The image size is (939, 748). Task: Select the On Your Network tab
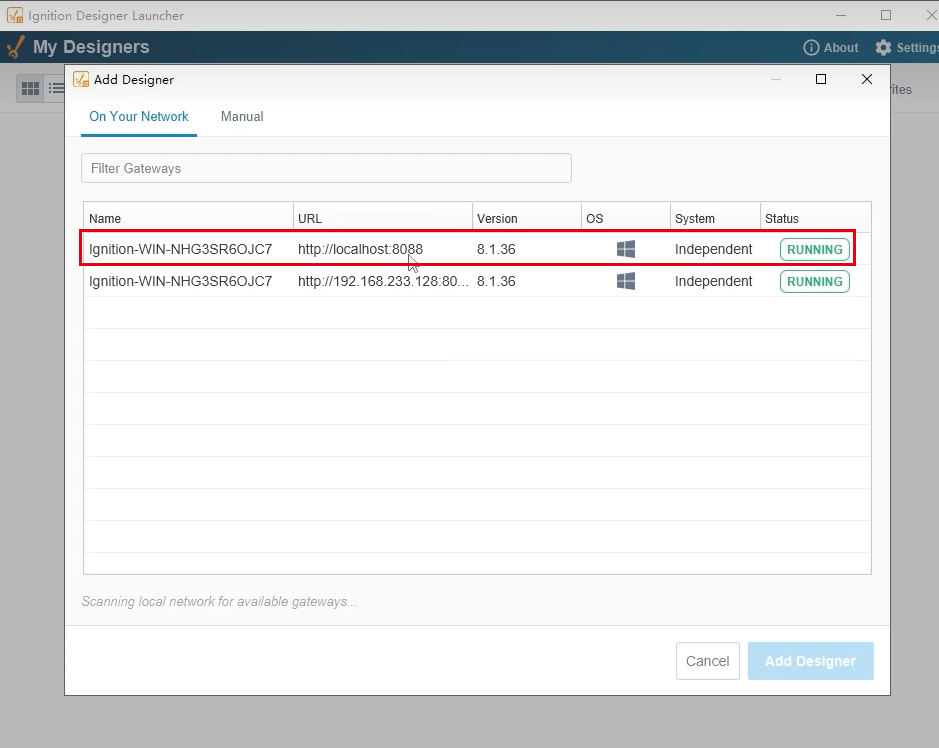pos(139,116)
